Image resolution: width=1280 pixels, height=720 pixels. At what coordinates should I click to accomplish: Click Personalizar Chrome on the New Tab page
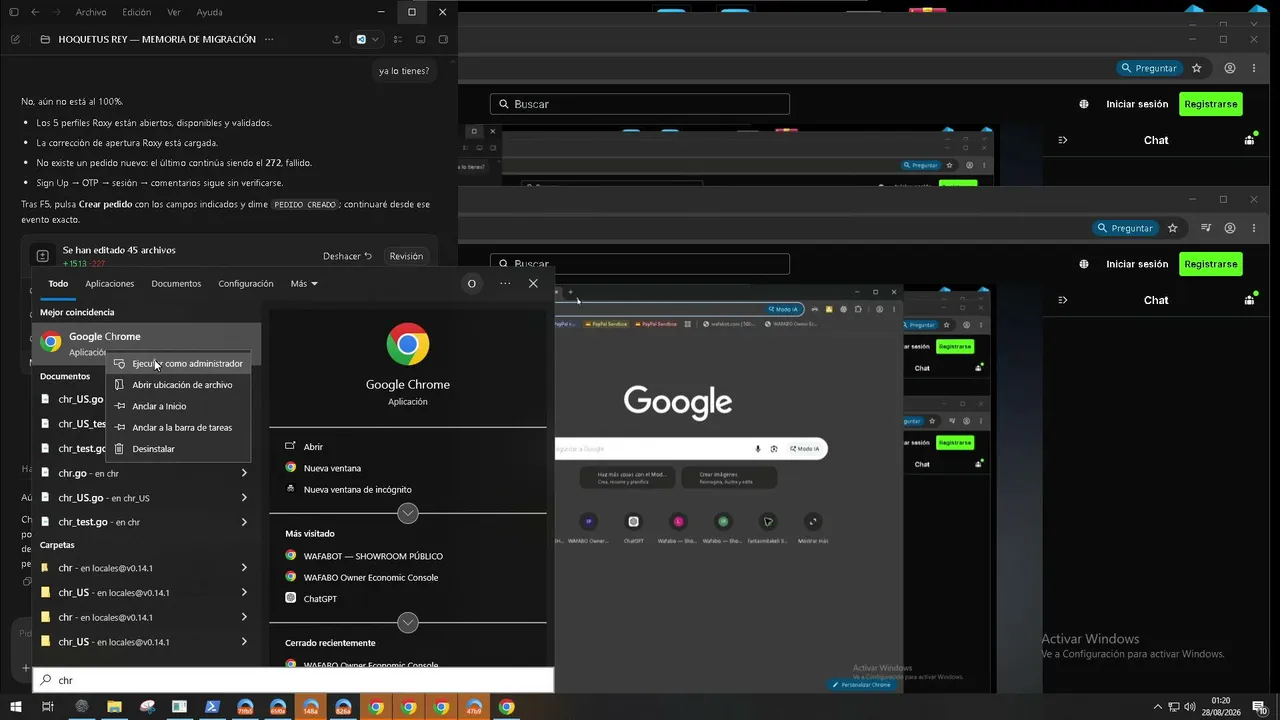(x=862, y=685)
